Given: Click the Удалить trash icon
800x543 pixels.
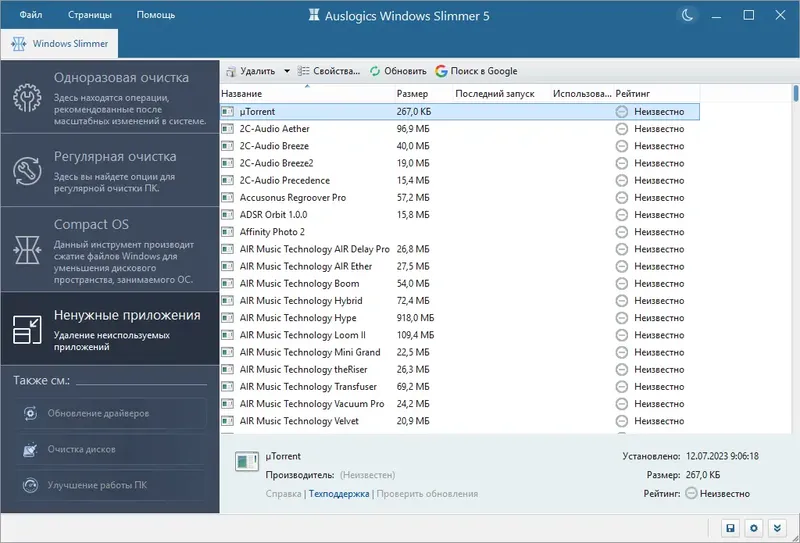Looking at the screenshot, I should (231, 71).
